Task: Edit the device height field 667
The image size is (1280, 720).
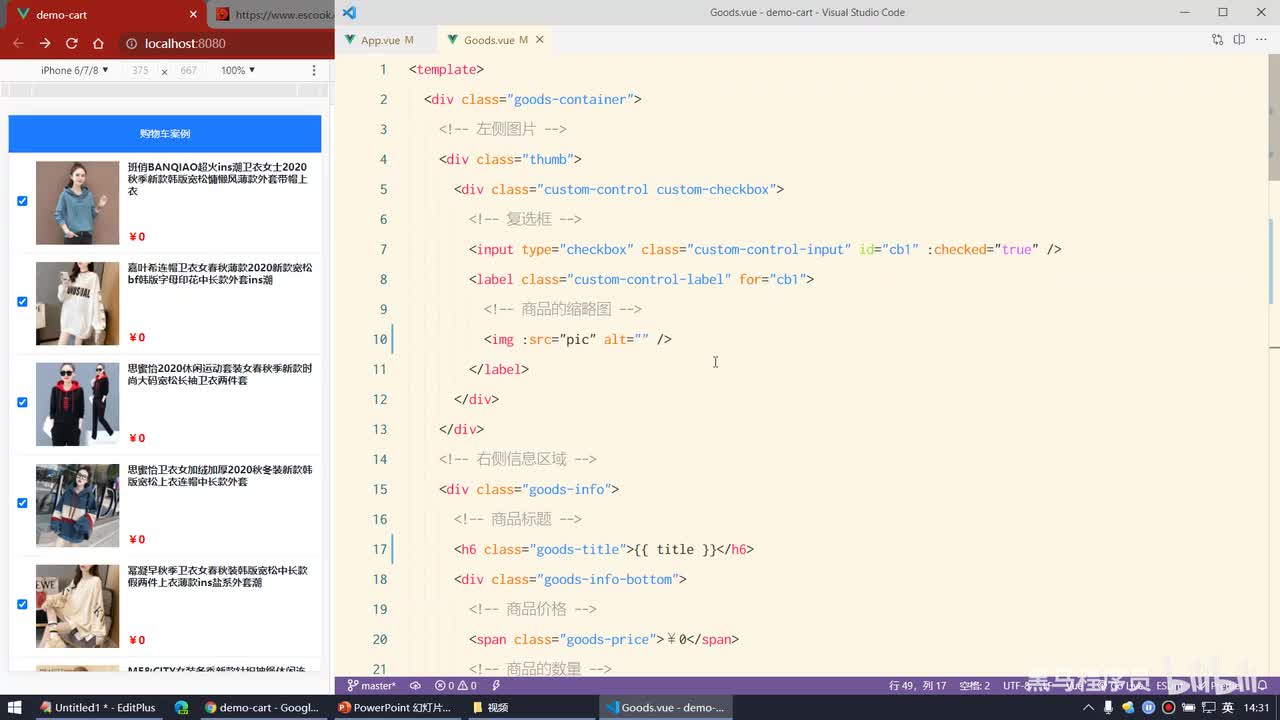Action: coord(189,70)
